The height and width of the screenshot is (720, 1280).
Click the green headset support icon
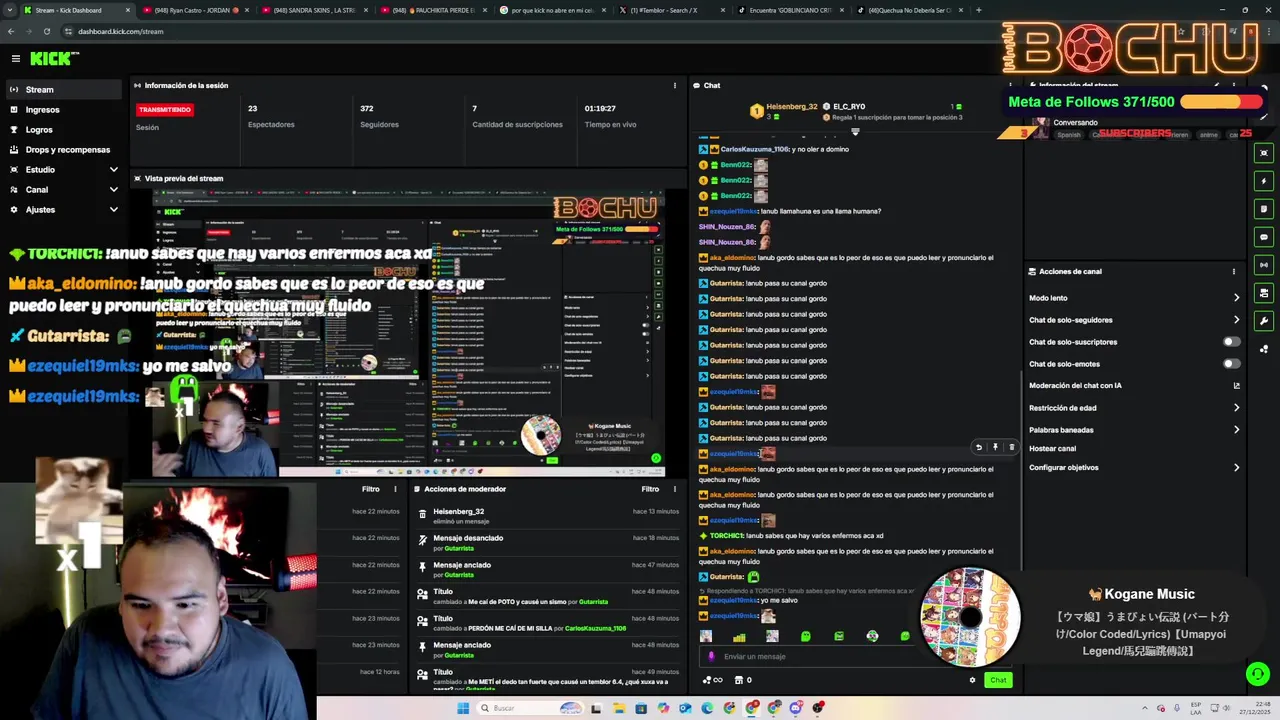pos(1257,674)
